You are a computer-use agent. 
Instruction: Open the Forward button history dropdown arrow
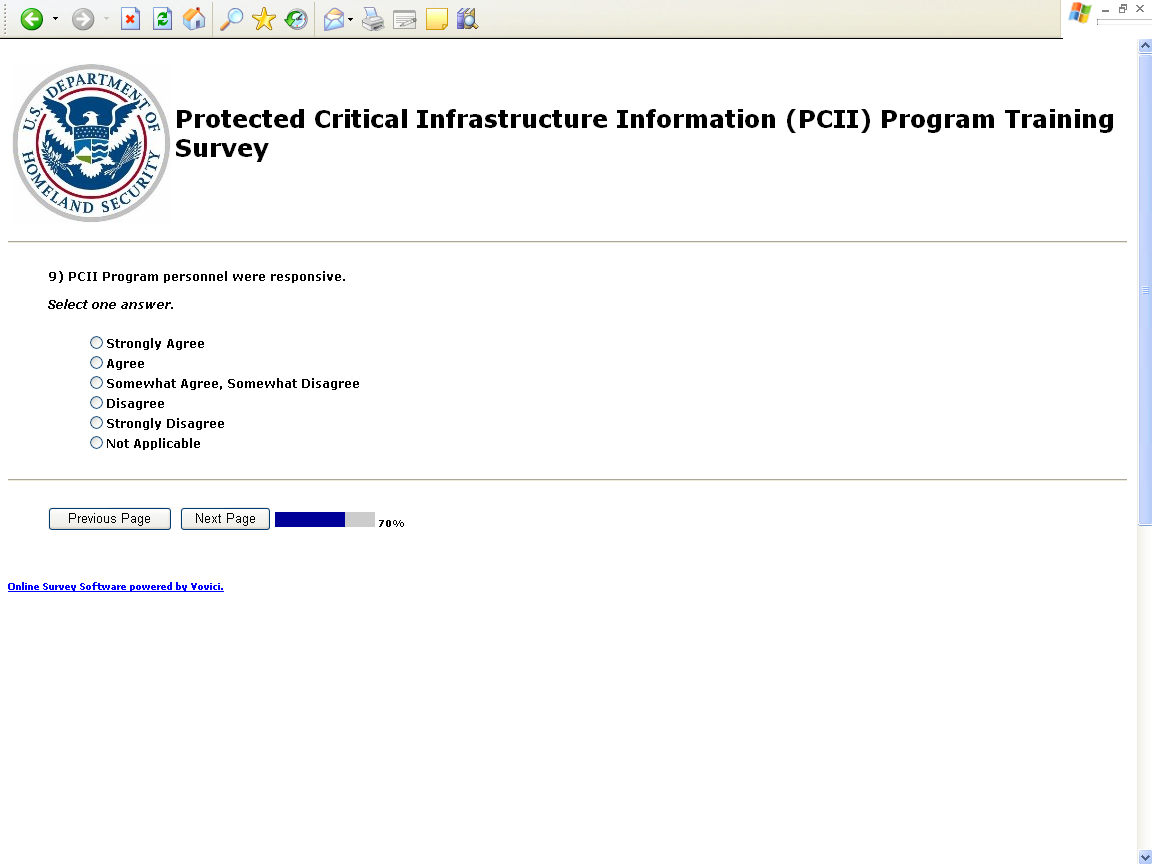click(x=107, y=19)
